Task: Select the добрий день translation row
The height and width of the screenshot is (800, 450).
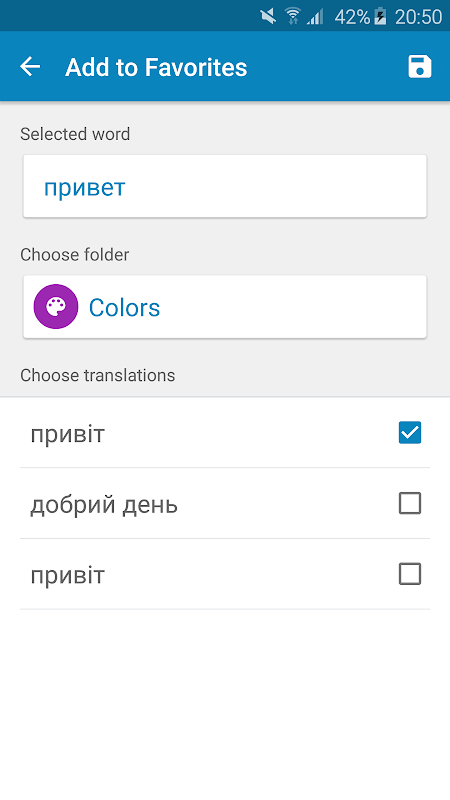Action: coord(224,504)
